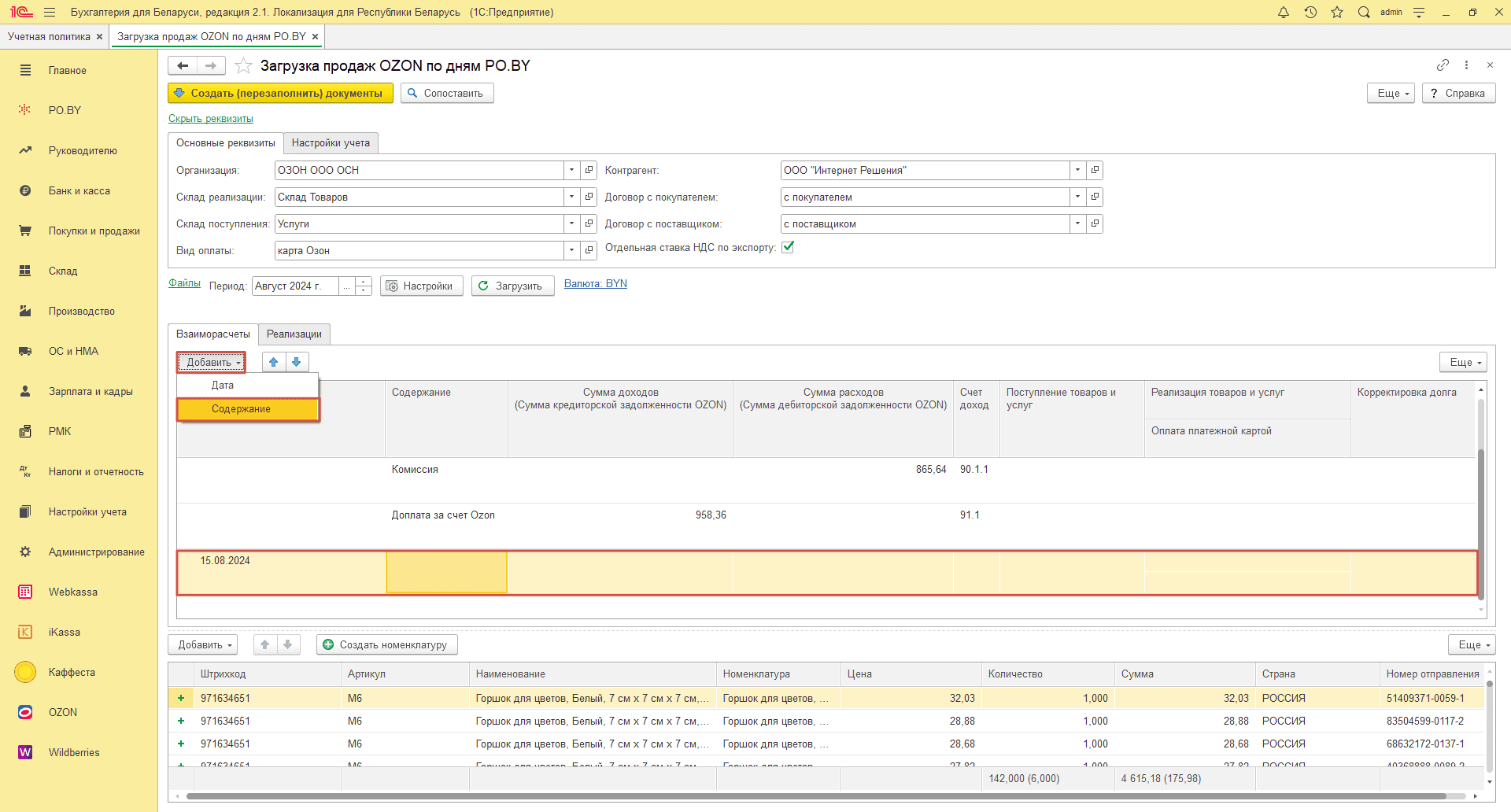The height and width of the screenshot is (812, 1511).
Task: Open favorites star in title bar
Action: coord(1337,12)
